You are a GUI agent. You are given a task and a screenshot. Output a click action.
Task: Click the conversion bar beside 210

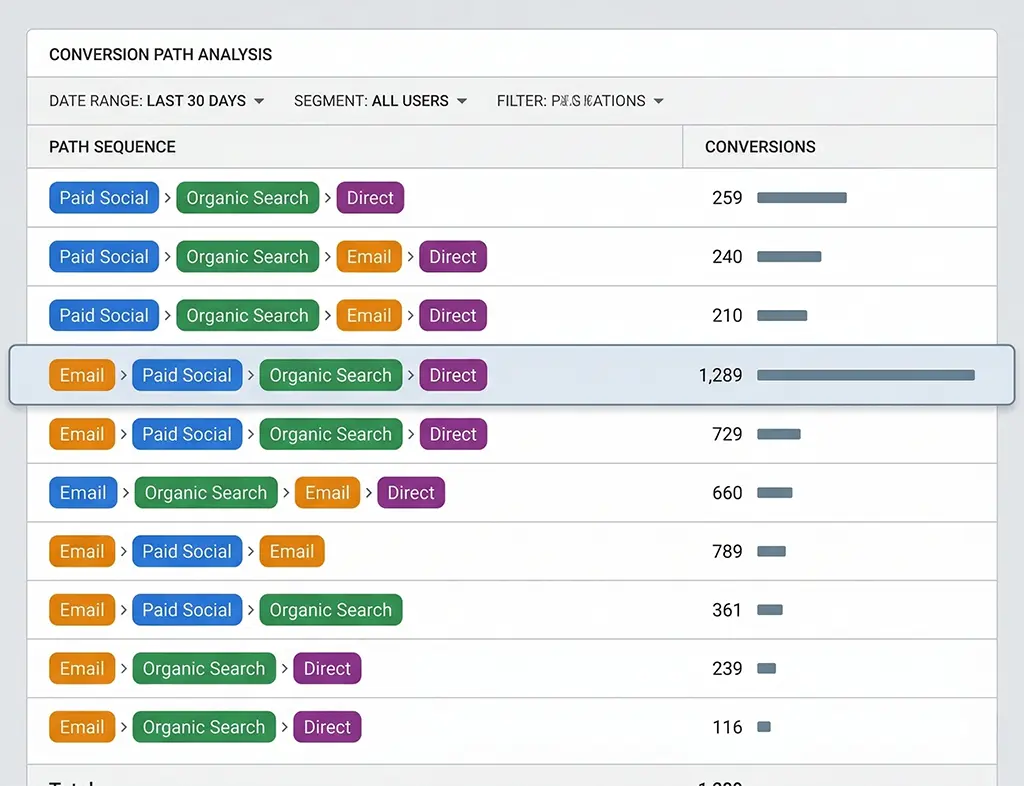coord(782,315)
